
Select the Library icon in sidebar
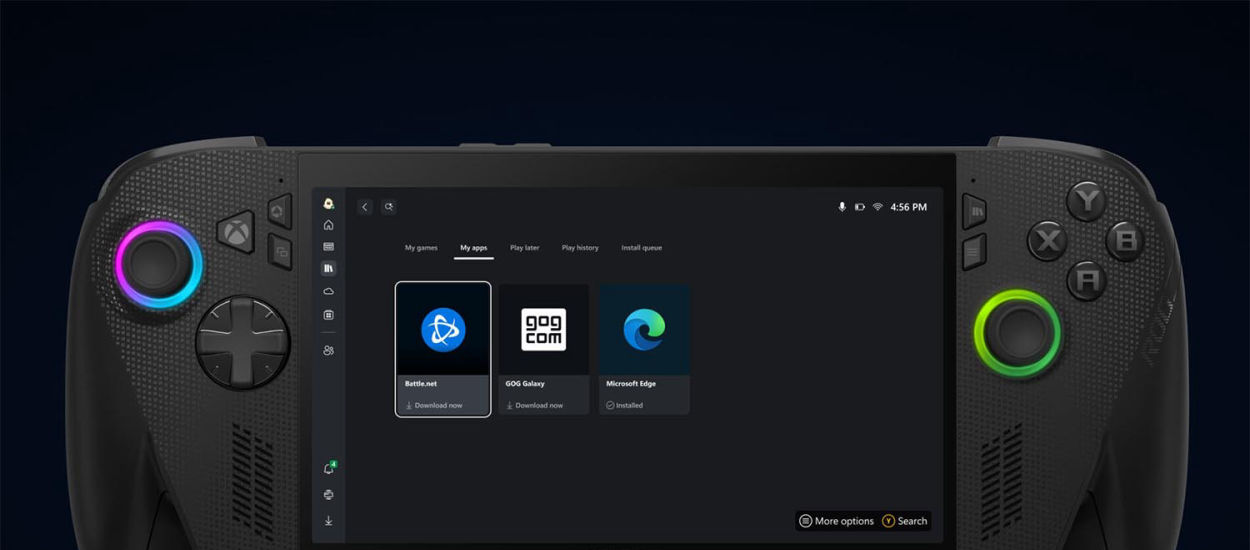pos(328,269)
